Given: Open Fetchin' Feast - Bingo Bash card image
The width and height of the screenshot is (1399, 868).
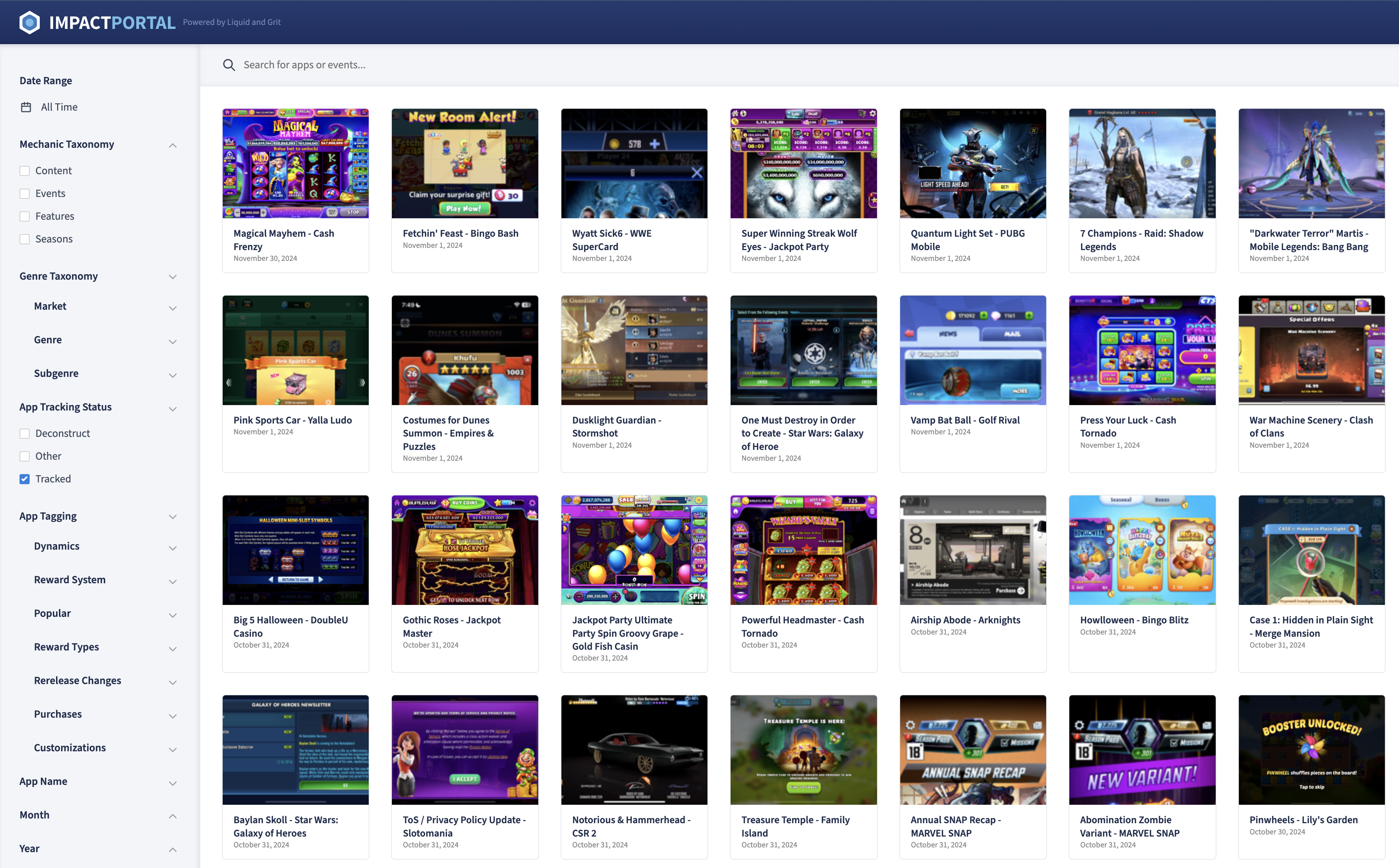Looking at the screenshot, I should 465,163.
